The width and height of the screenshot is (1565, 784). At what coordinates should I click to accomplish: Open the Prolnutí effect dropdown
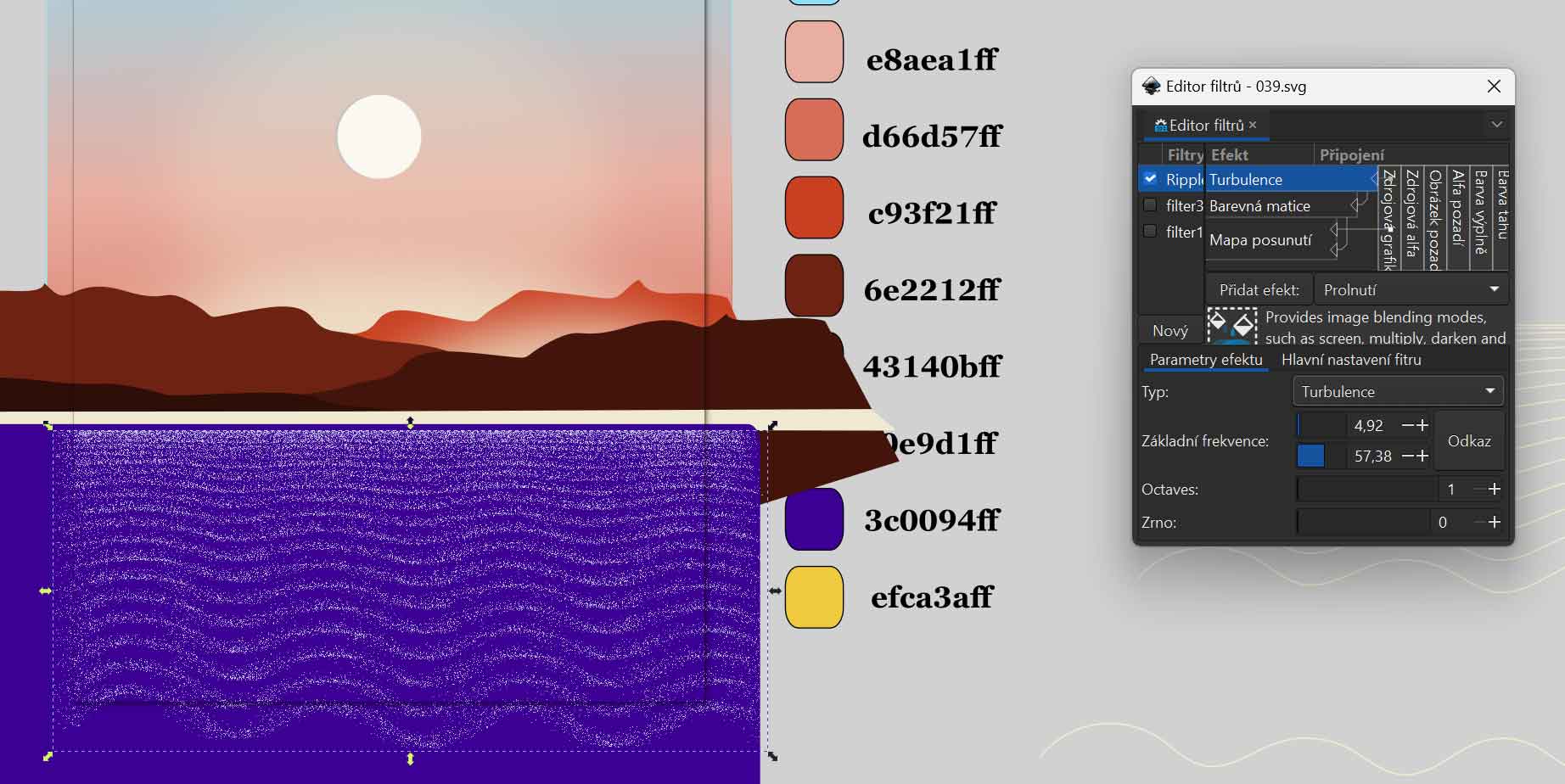[1411, 290]
